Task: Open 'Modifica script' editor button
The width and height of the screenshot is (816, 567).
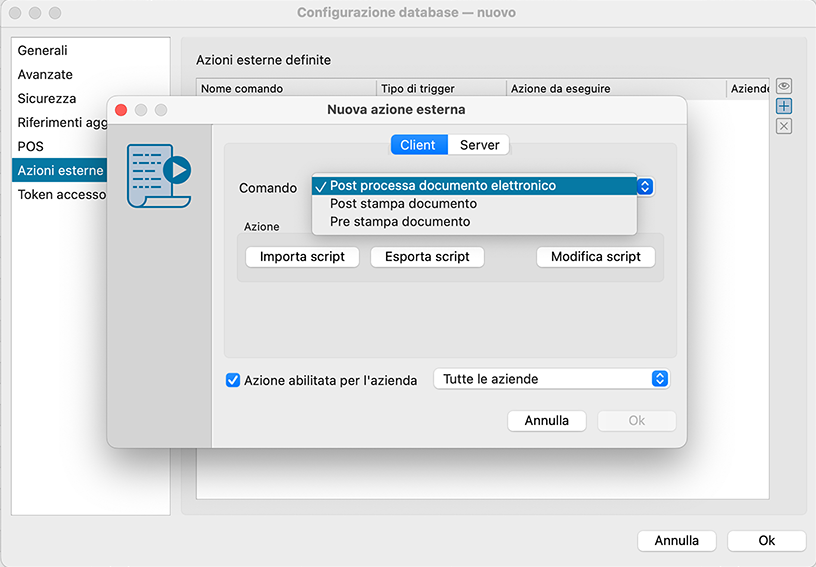Action: tap(595, 257)
